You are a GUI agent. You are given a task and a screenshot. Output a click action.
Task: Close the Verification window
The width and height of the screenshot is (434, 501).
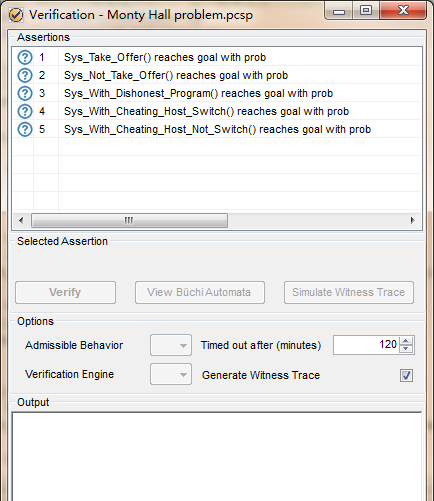(403, 11)
